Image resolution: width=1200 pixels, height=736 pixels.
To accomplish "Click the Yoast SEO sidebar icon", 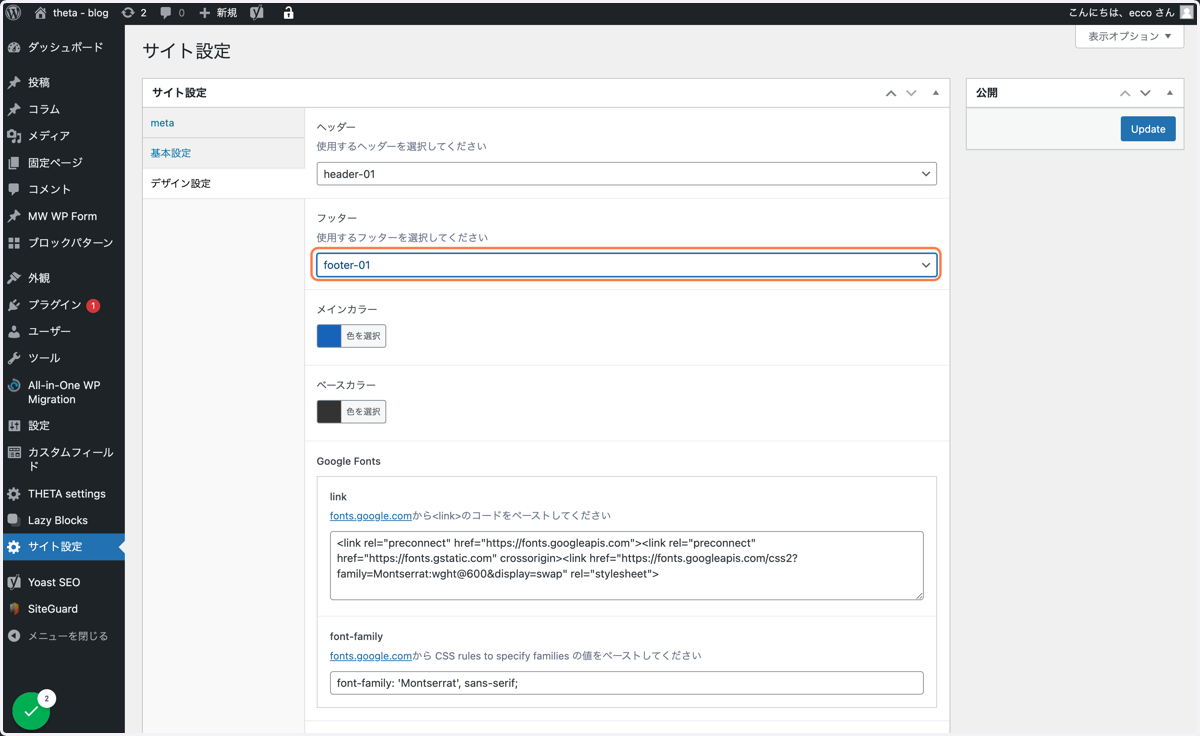I will click(x=14, y=582).
